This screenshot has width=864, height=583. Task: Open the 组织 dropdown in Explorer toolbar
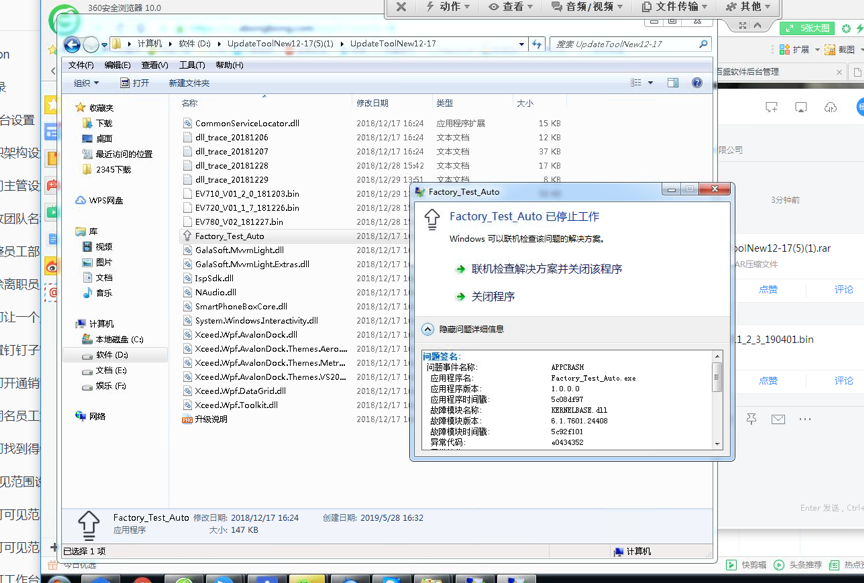pyautogui.click(x=87, y=83)
